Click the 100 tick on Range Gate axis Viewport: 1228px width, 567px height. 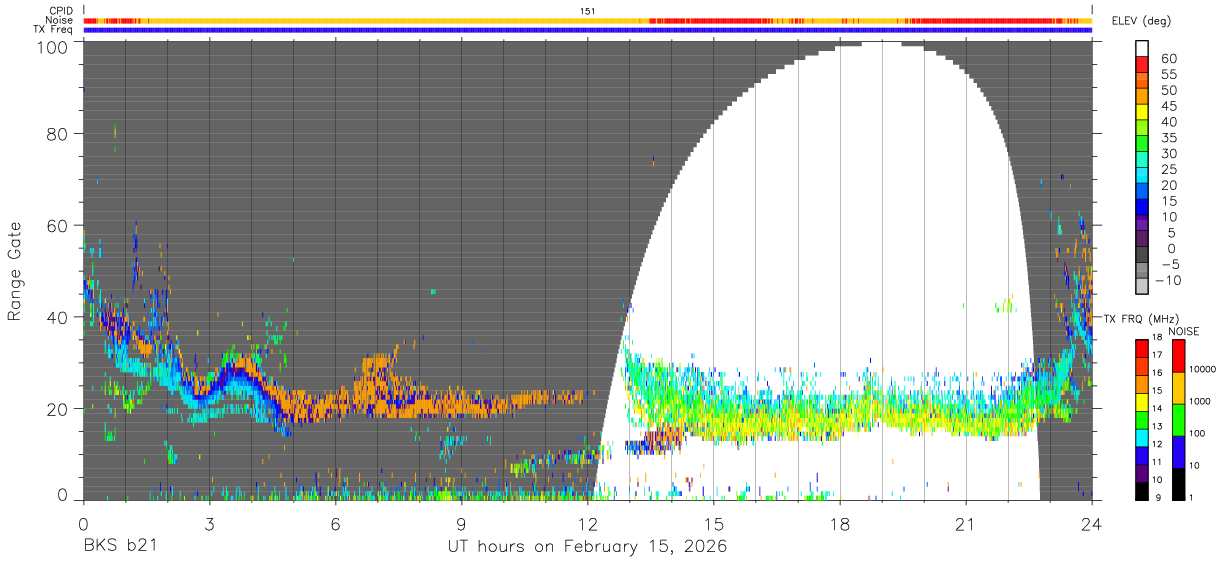[x=51, y=45]
